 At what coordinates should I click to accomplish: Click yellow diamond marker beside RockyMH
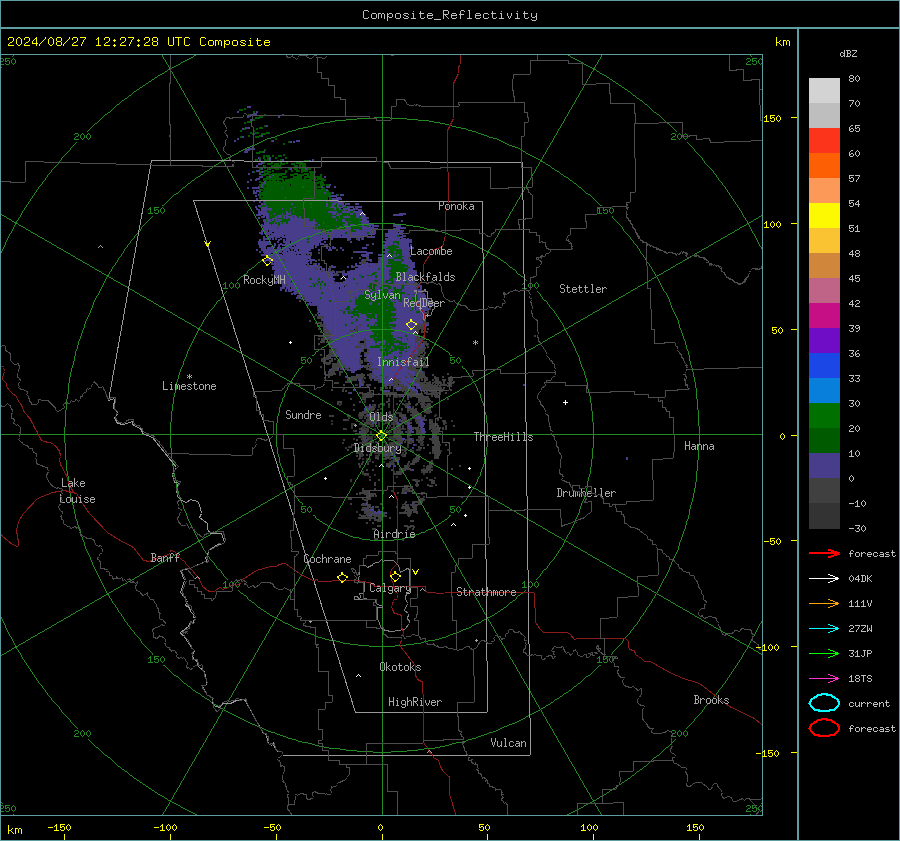pyautogui.click(x=267, y=261)
